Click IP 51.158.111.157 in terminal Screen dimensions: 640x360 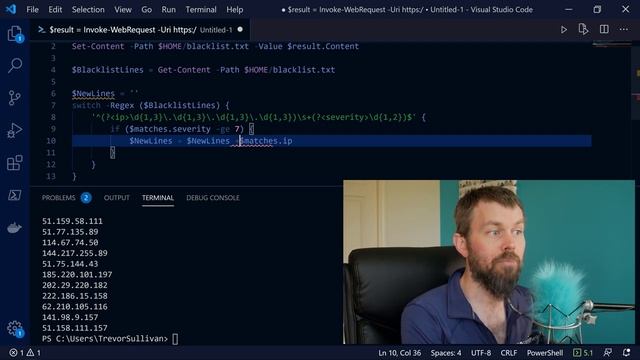click(75, 328)
